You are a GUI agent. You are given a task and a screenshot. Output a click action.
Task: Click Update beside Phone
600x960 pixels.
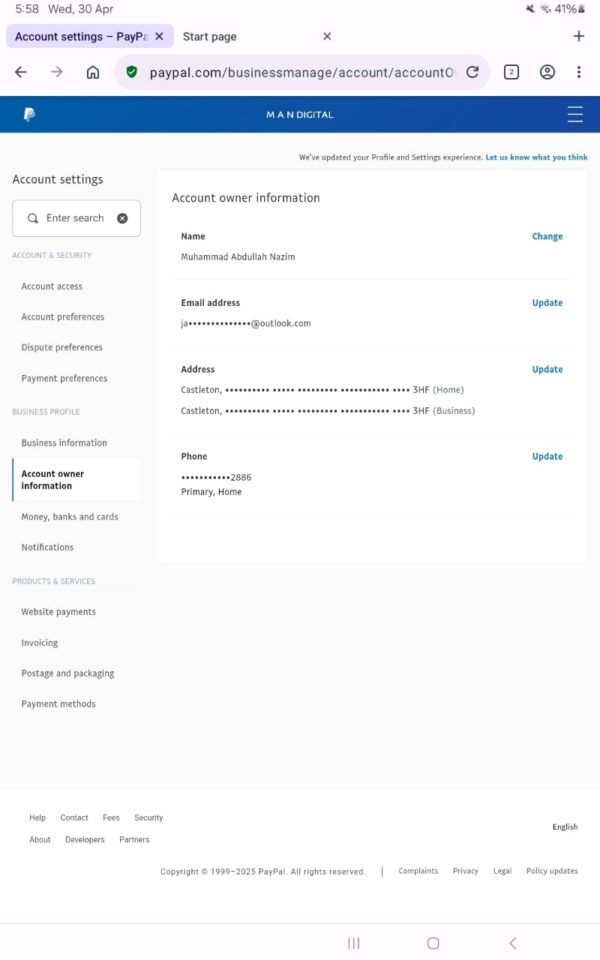[547, 457]
